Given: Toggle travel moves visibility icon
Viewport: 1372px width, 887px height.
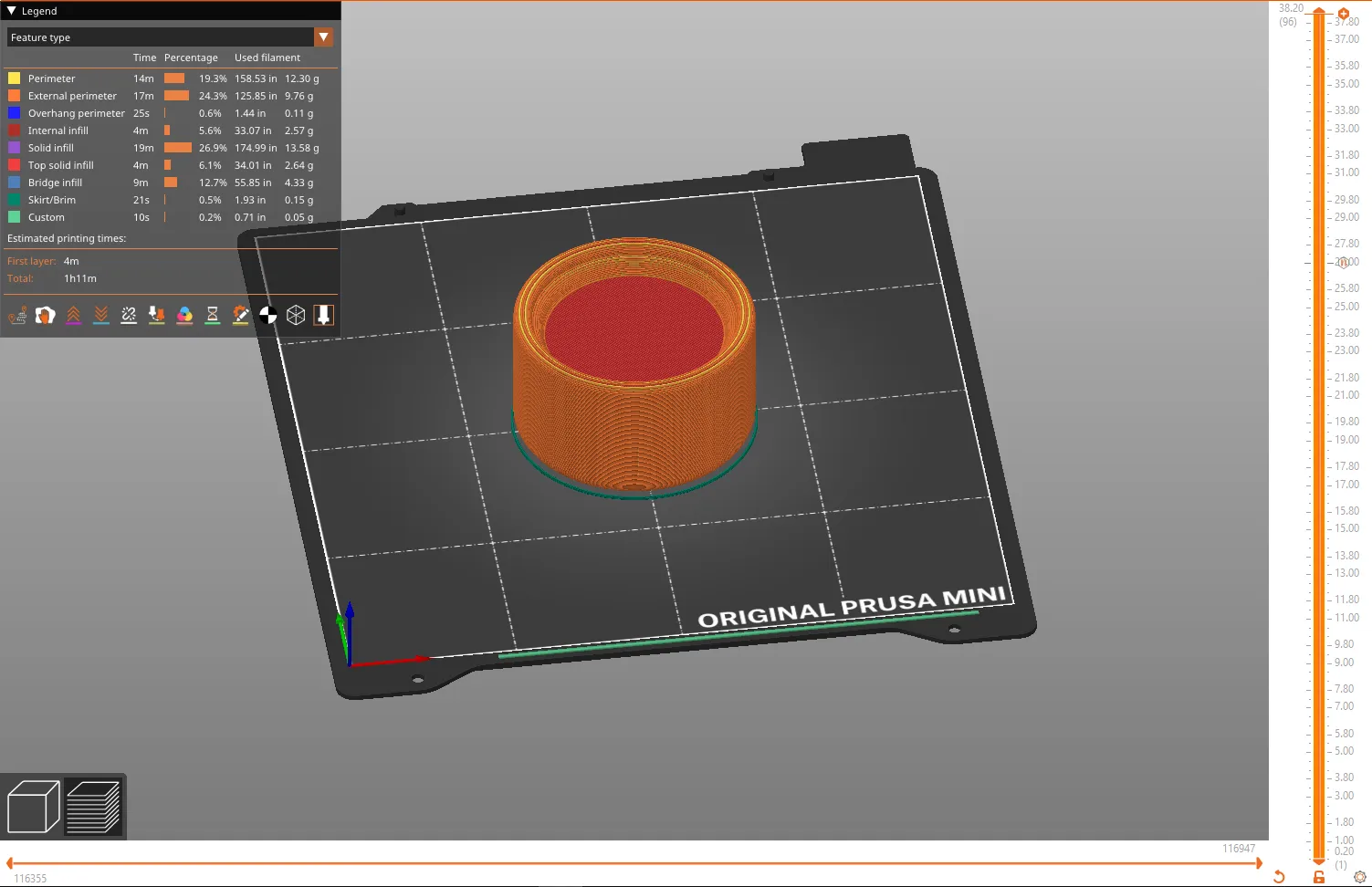Looking at the screenshot, I should point(17,316).
